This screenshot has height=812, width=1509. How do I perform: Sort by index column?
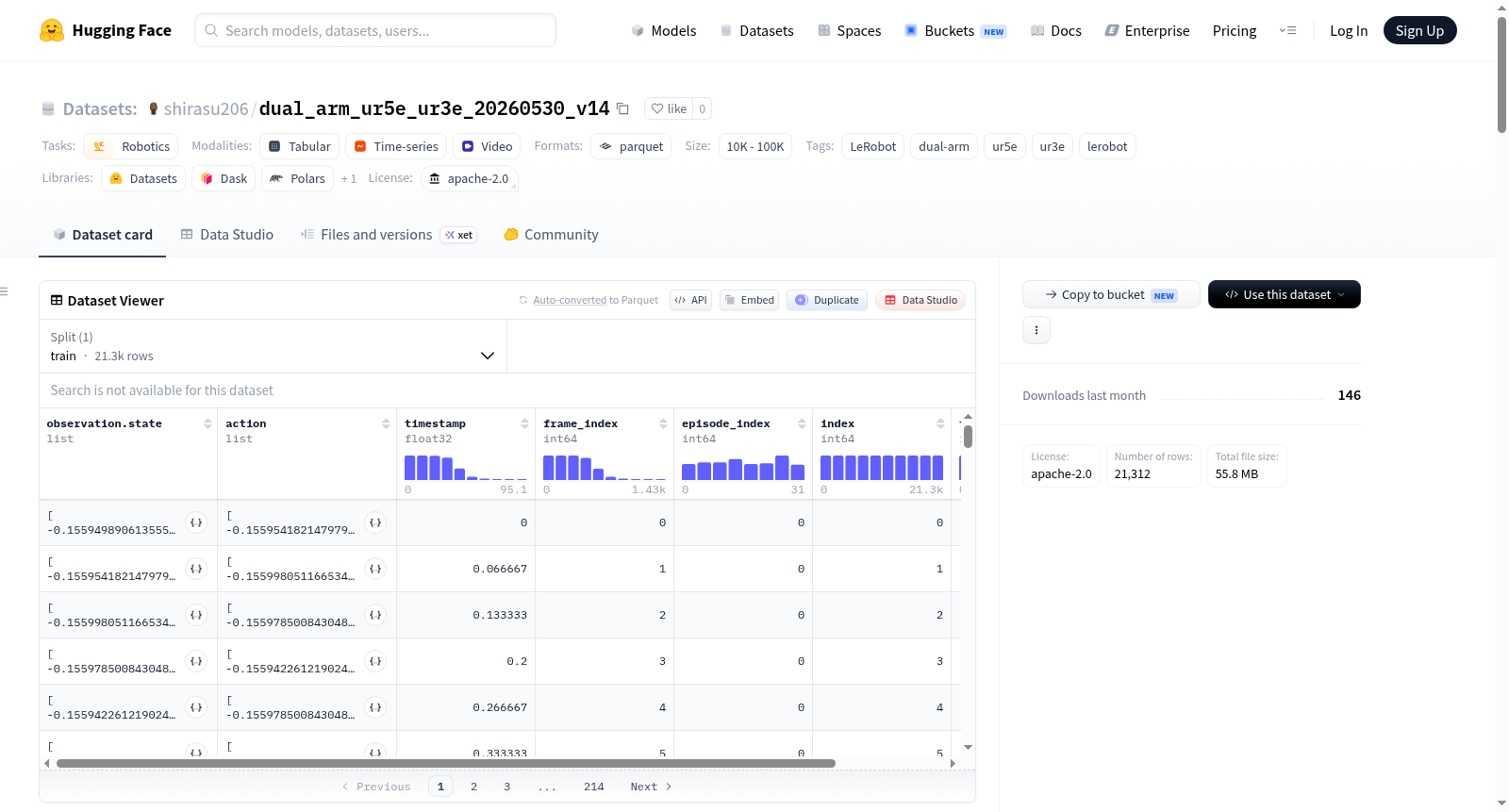940,424
